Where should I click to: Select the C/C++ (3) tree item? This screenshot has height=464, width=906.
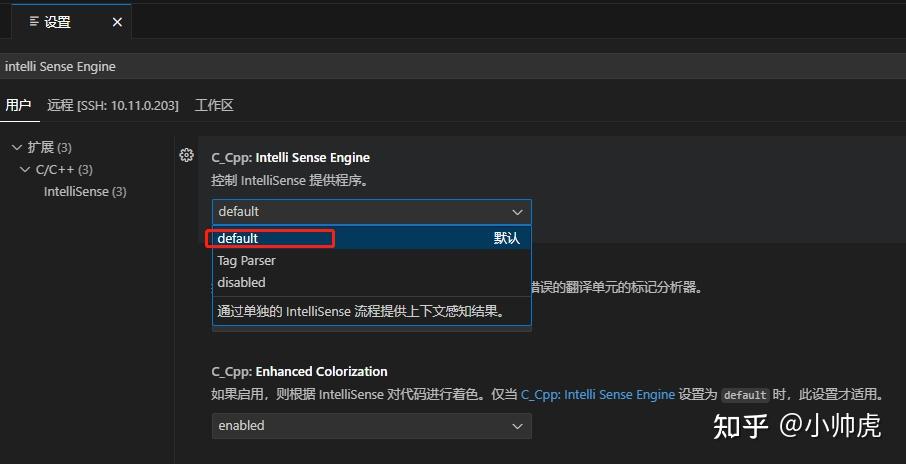click(64, 169)
